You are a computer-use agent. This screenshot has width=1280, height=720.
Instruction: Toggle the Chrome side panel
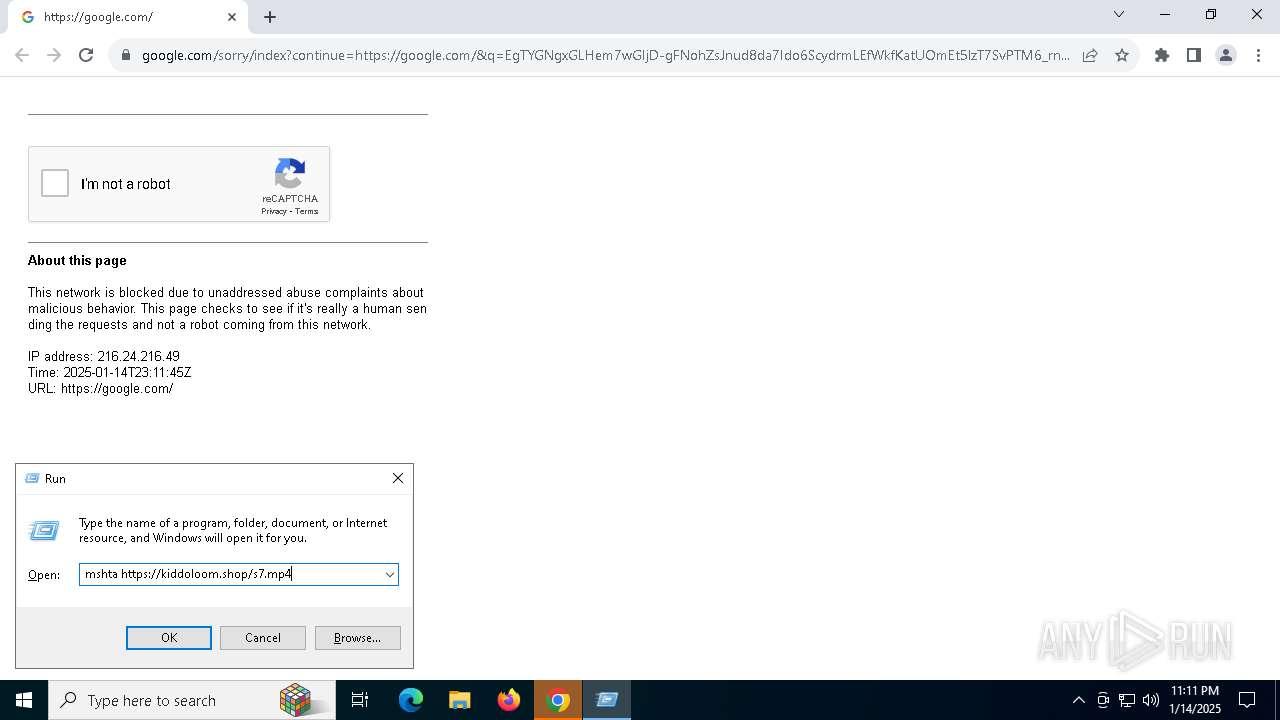(x=1194, y=55)
